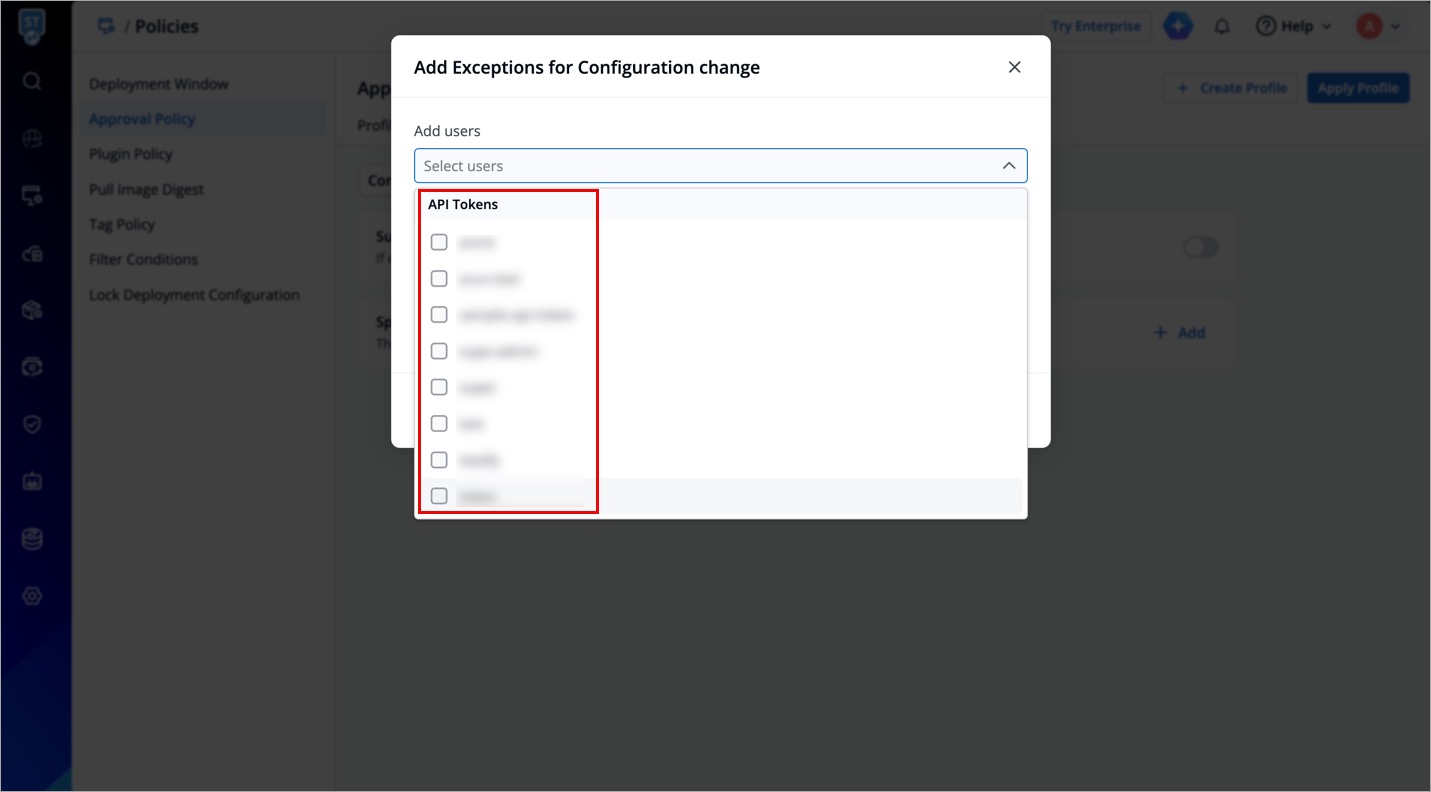This screenshot has height=792, width=1431.
Task: Collapse the Select users dropdown chevron
Action: (x=1009, y=166)
